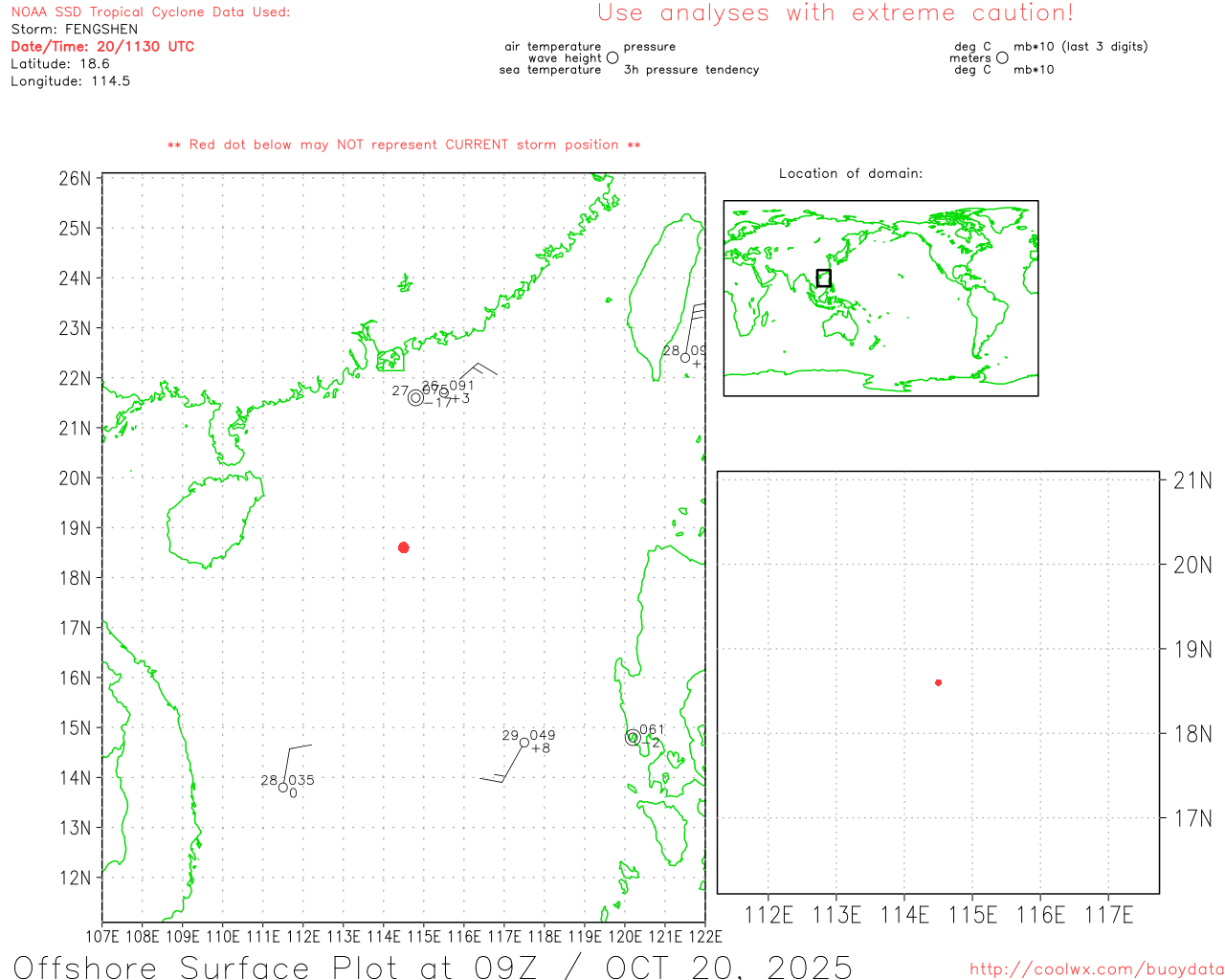Click the double-circle station labeled 061
Viewport: 1225px width, 980px height.
633,738
